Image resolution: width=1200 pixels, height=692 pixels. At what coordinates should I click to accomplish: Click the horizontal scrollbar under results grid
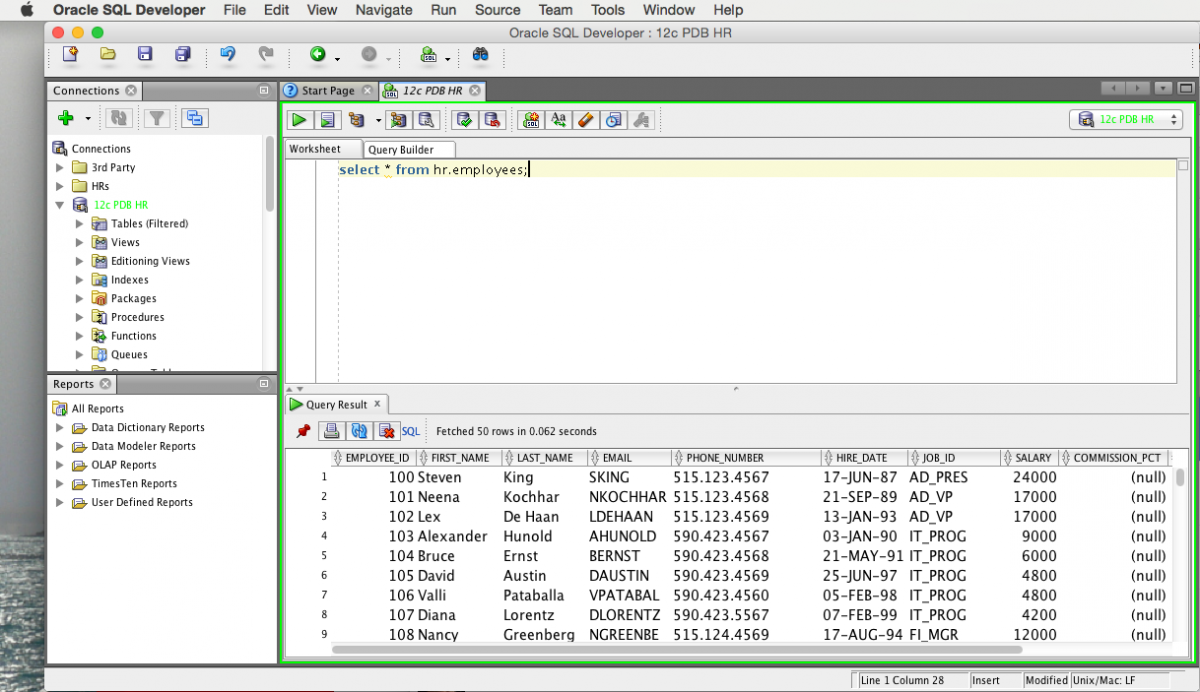click(677, 650)
